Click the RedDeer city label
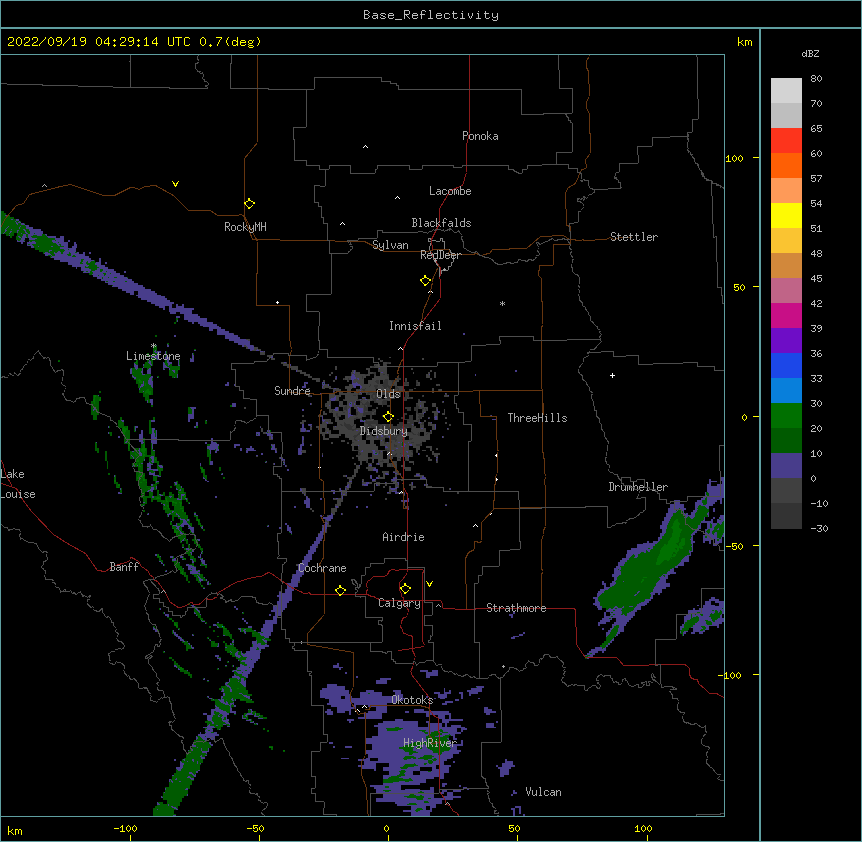This screenshot has width=862, height=842. pyautogui.click(x=440, y=255)
